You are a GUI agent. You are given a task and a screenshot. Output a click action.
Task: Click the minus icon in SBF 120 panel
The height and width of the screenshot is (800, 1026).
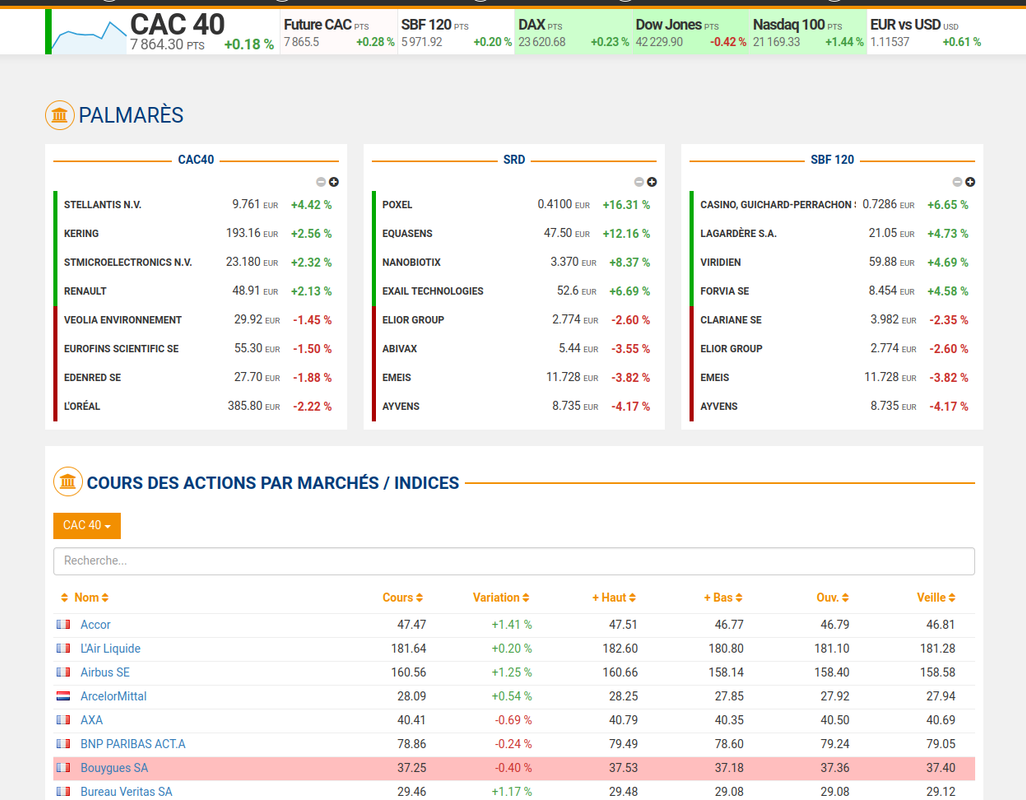tap(957, 182)
